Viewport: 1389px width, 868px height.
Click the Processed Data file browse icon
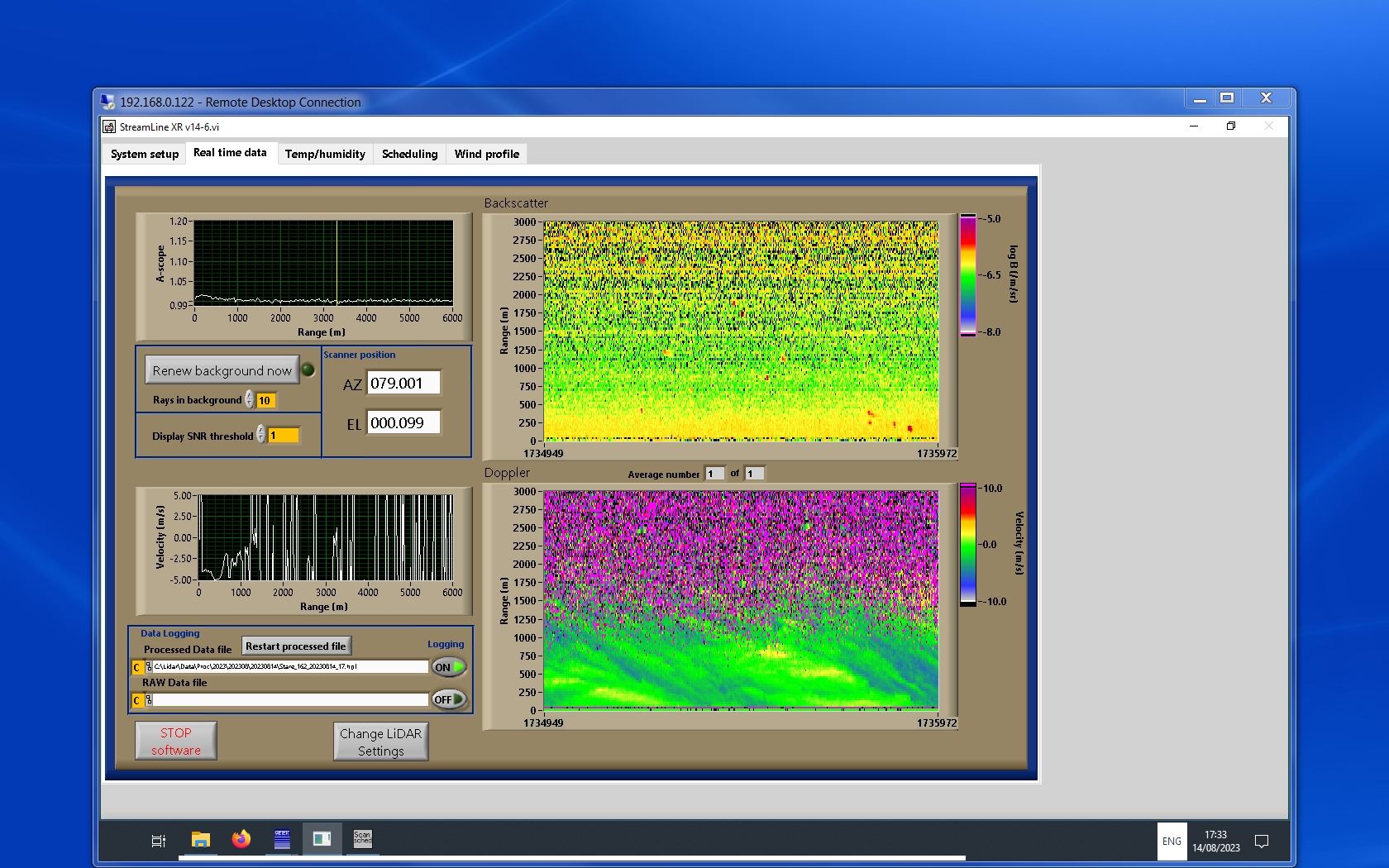(x=149, y=667)
